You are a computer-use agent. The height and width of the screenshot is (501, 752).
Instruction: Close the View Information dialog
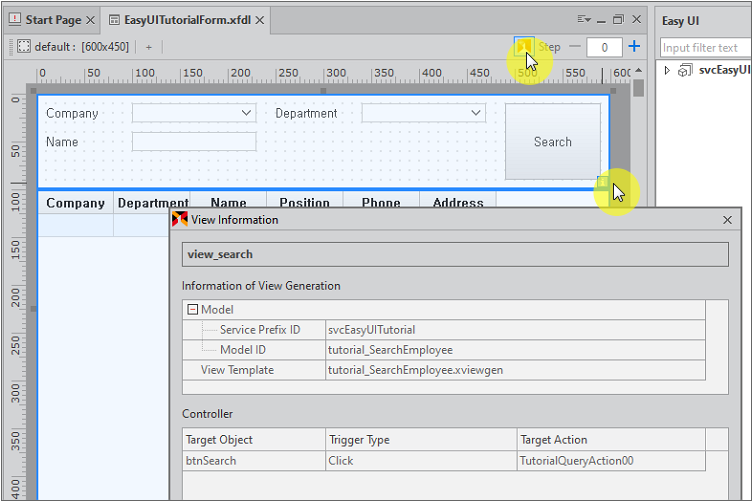(x=727, y=220)
